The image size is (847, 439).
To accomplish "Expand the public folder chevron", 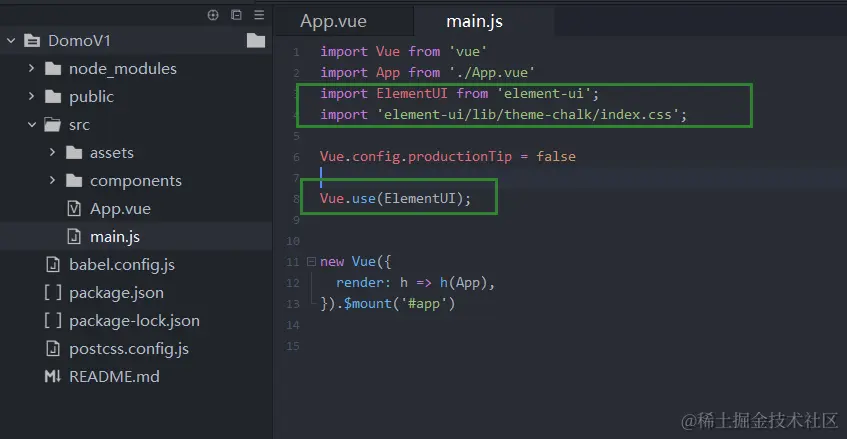I will coord(31,97).
